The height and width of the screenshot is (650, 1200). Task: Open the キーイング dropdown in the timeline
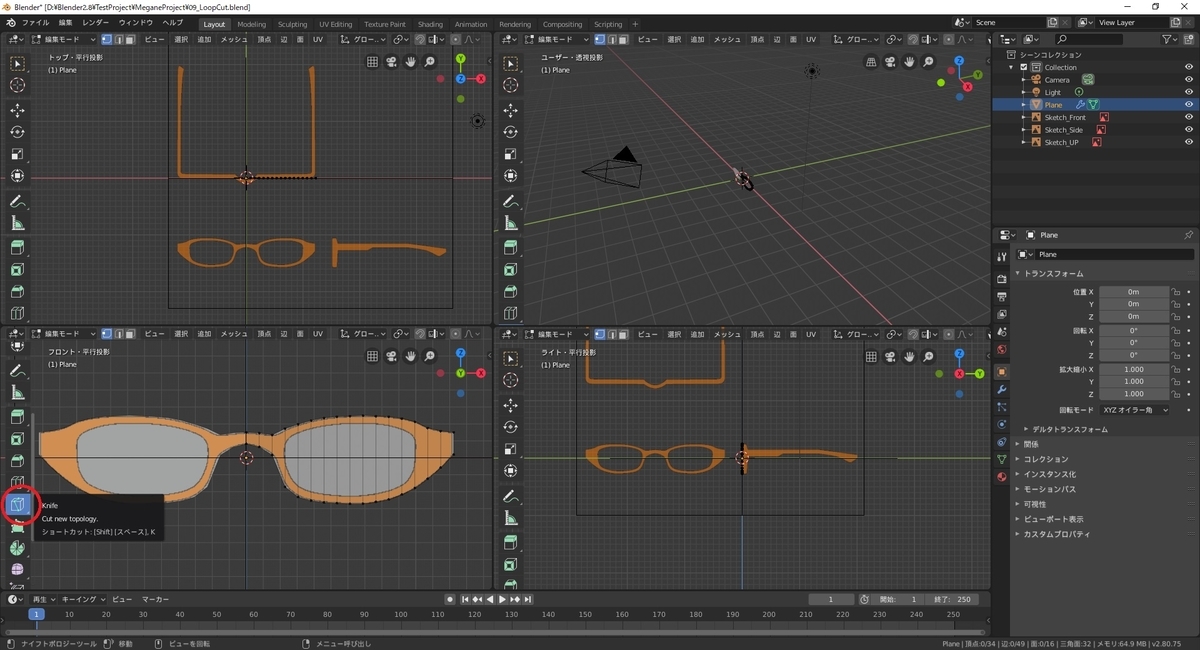tap(82, 599)
